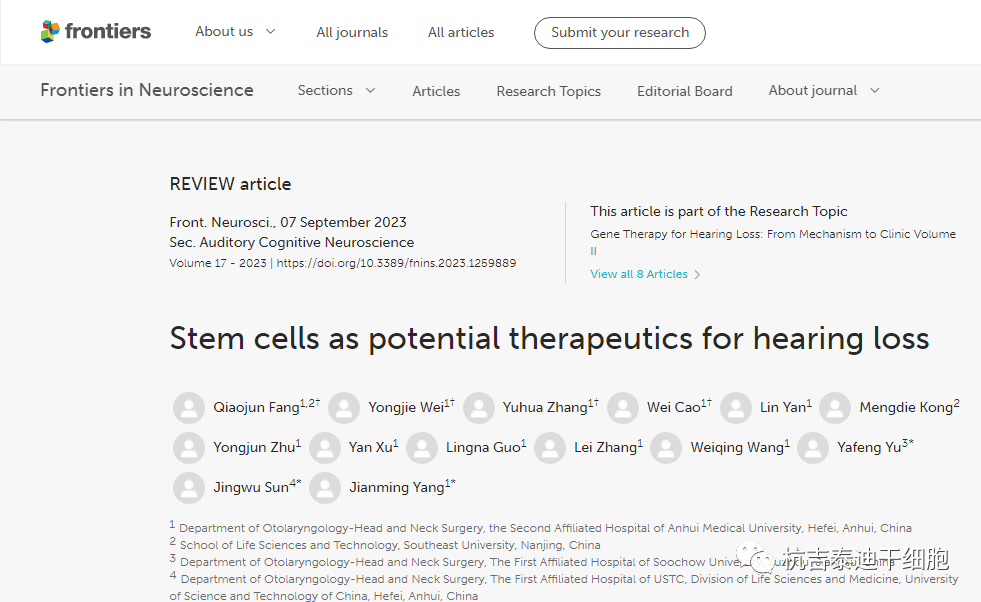Click the article DOI link
The width and height of the screenshot is (981, 602).
396,263
